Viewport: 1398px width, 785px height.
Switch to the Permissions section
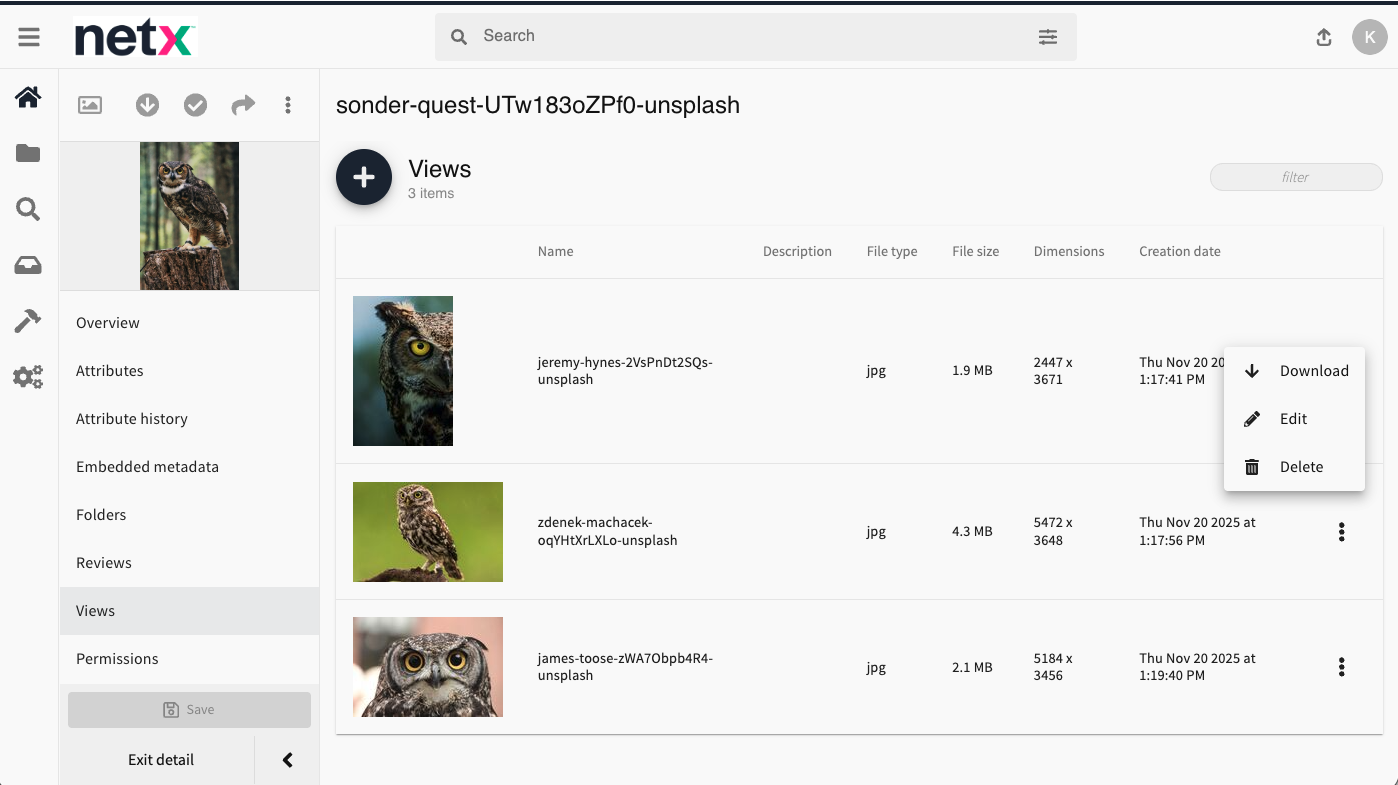[x=117, y=659]
